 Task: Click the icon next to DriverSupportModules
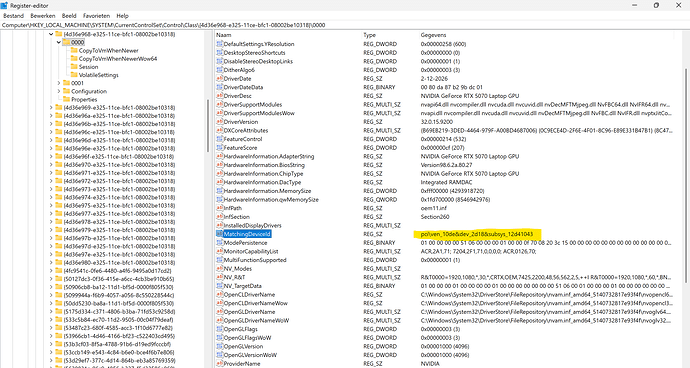click(x=220, y=104)
